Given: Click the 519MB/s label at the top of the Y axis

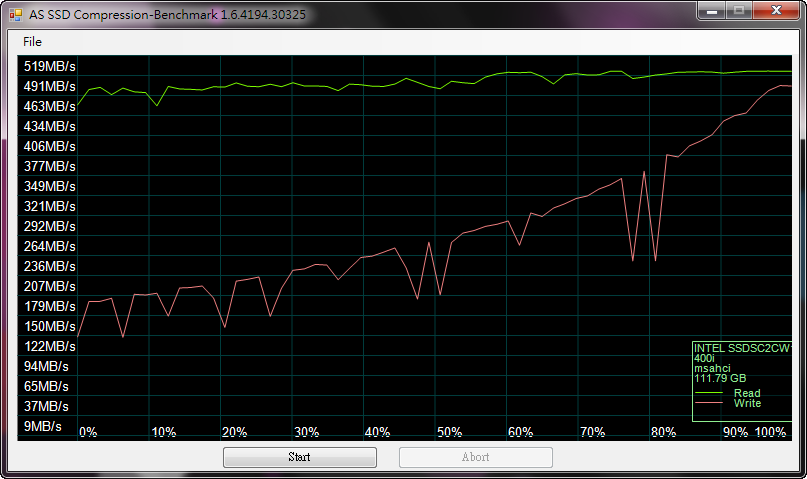Looking at the screenshot, I should tap(50, 66).
